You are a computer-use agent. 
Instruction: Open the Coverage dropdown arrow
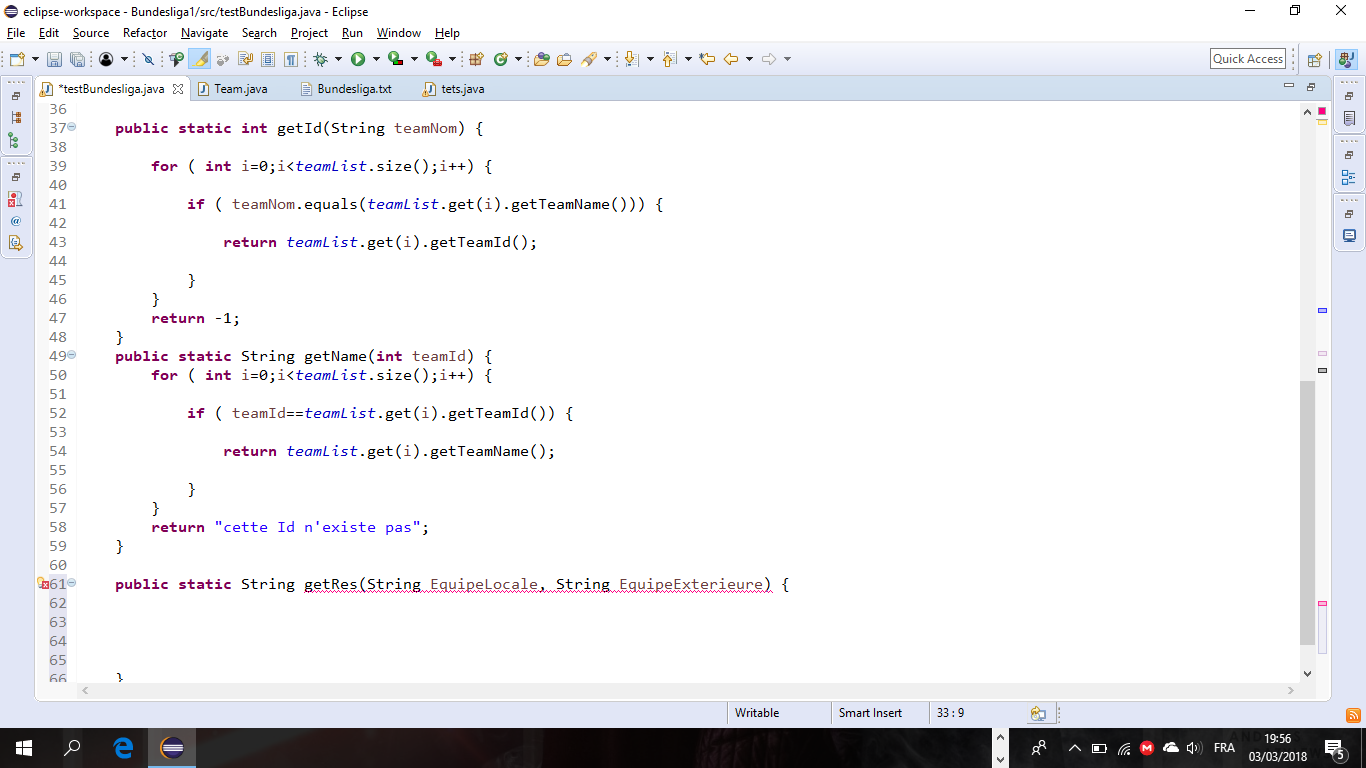point(414,59)
